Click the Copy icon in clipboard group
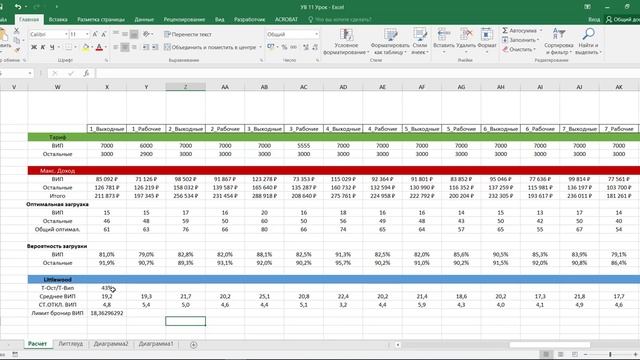The width and height of the screenshot is (640, 360). pyautogui.click(x=17, y=40)
